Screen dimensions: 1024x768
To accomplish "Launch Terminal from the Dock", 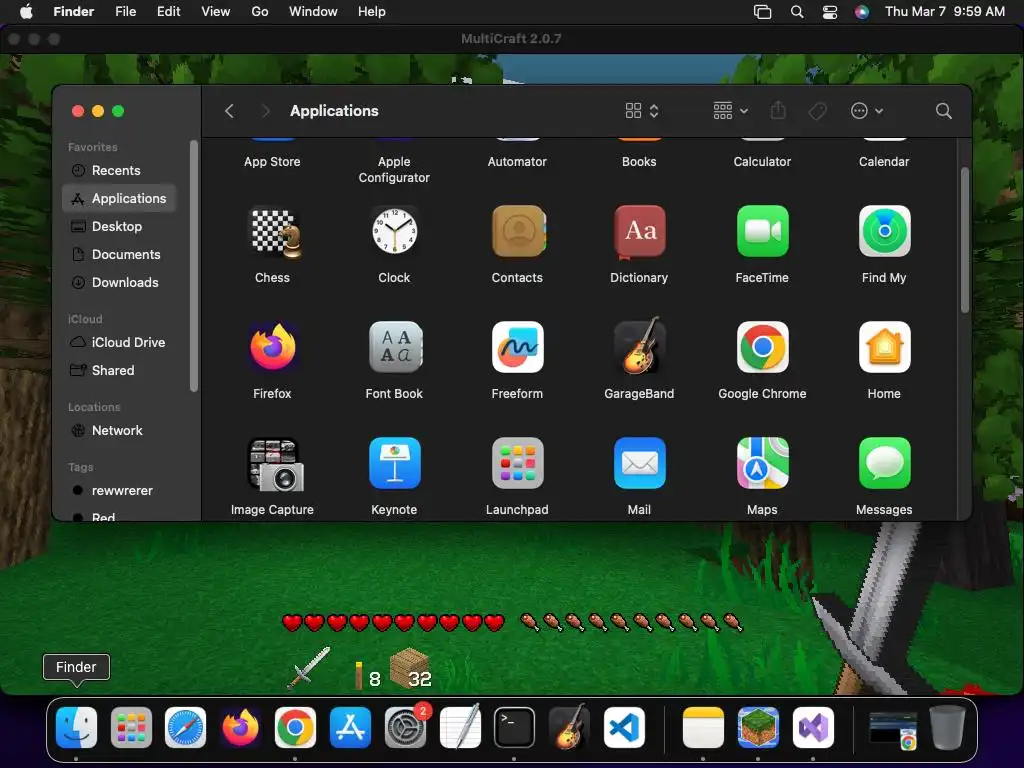I will (x=515, y=728).
